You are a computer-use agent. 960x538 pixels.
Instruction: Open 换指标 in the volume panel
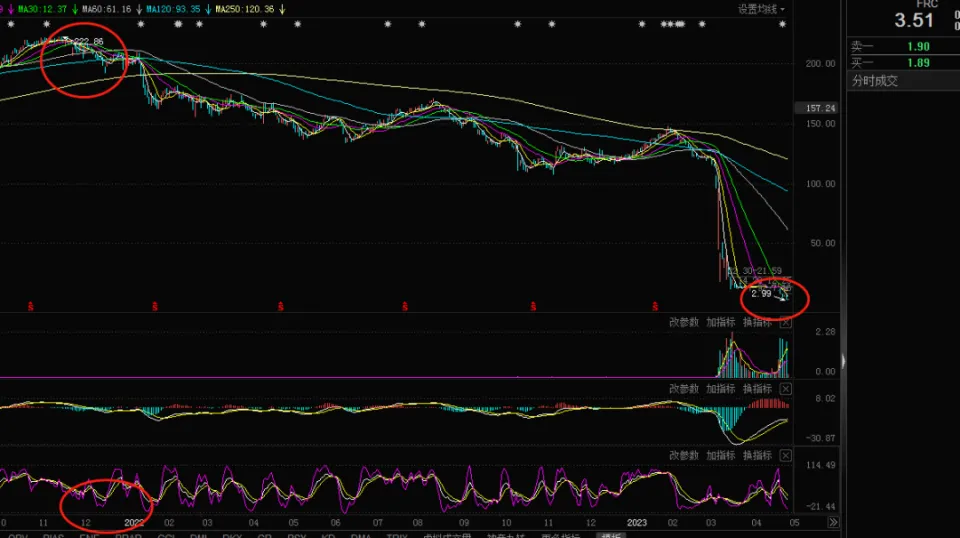pyautogui.click(x=756, y=322)
